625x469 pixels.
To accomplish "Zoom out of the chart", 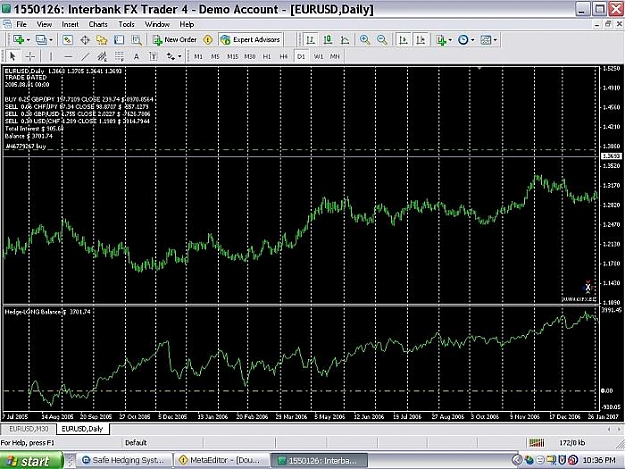I will [382, 40].
